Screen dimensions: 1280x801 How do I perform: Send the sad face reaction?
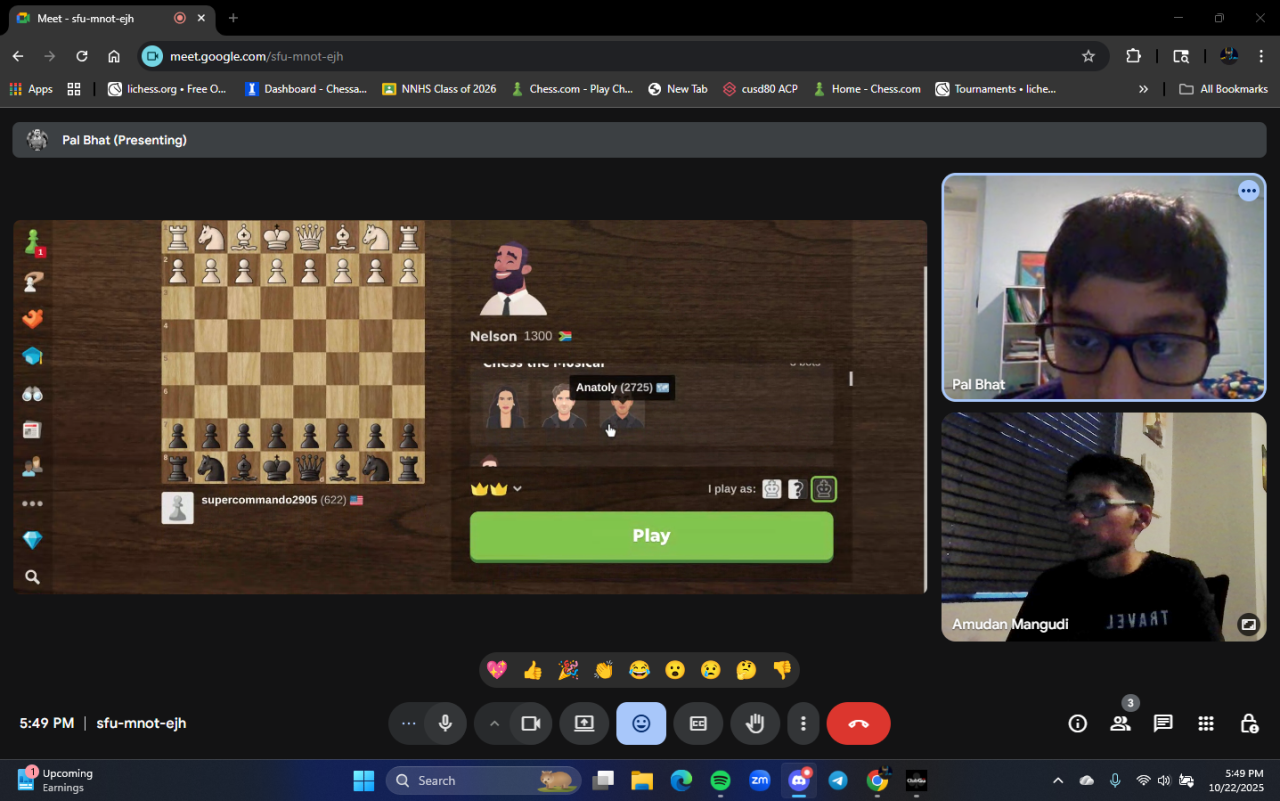710,670
